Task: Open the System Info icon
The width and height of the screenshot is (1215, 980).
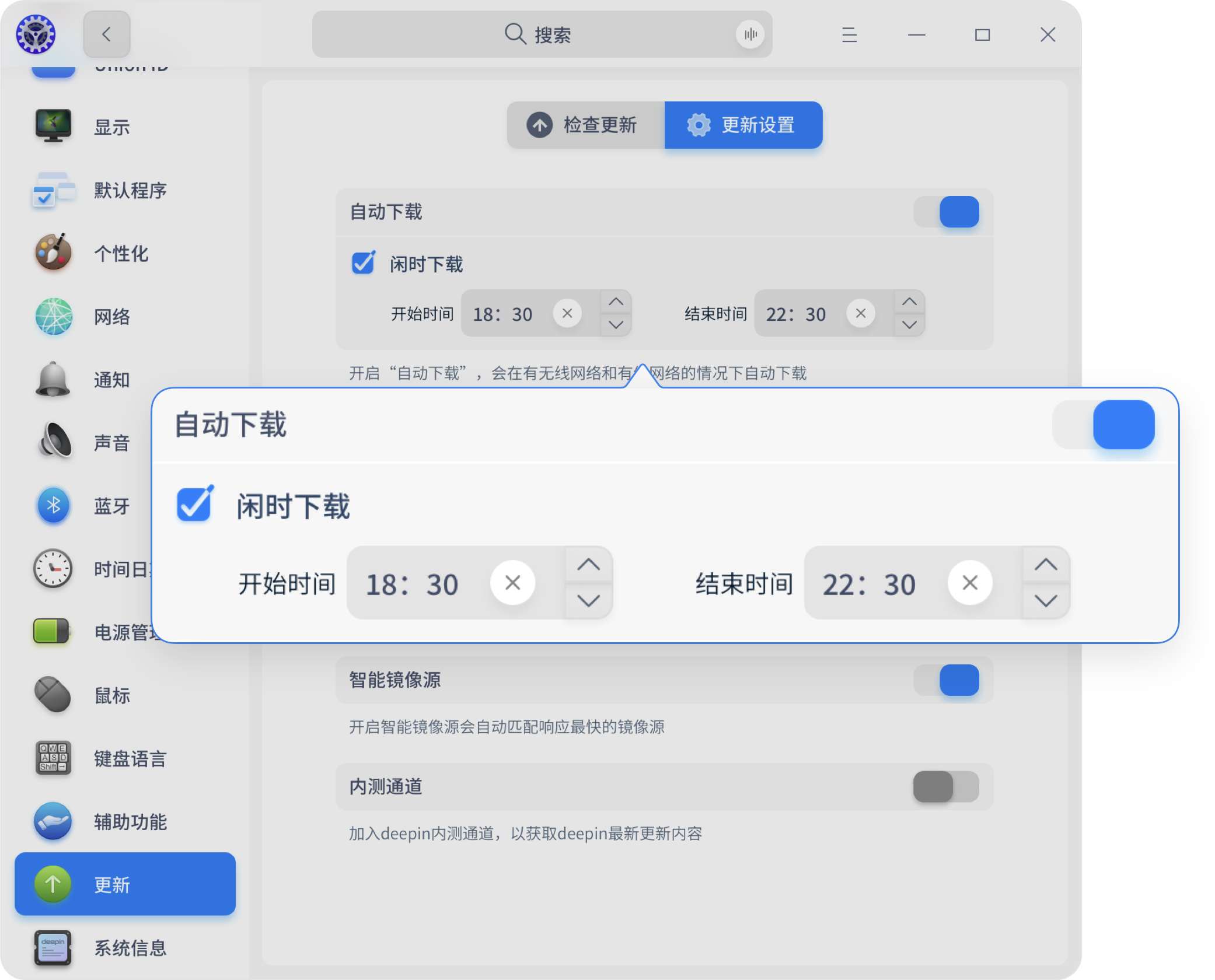Action: click(53, 947)
